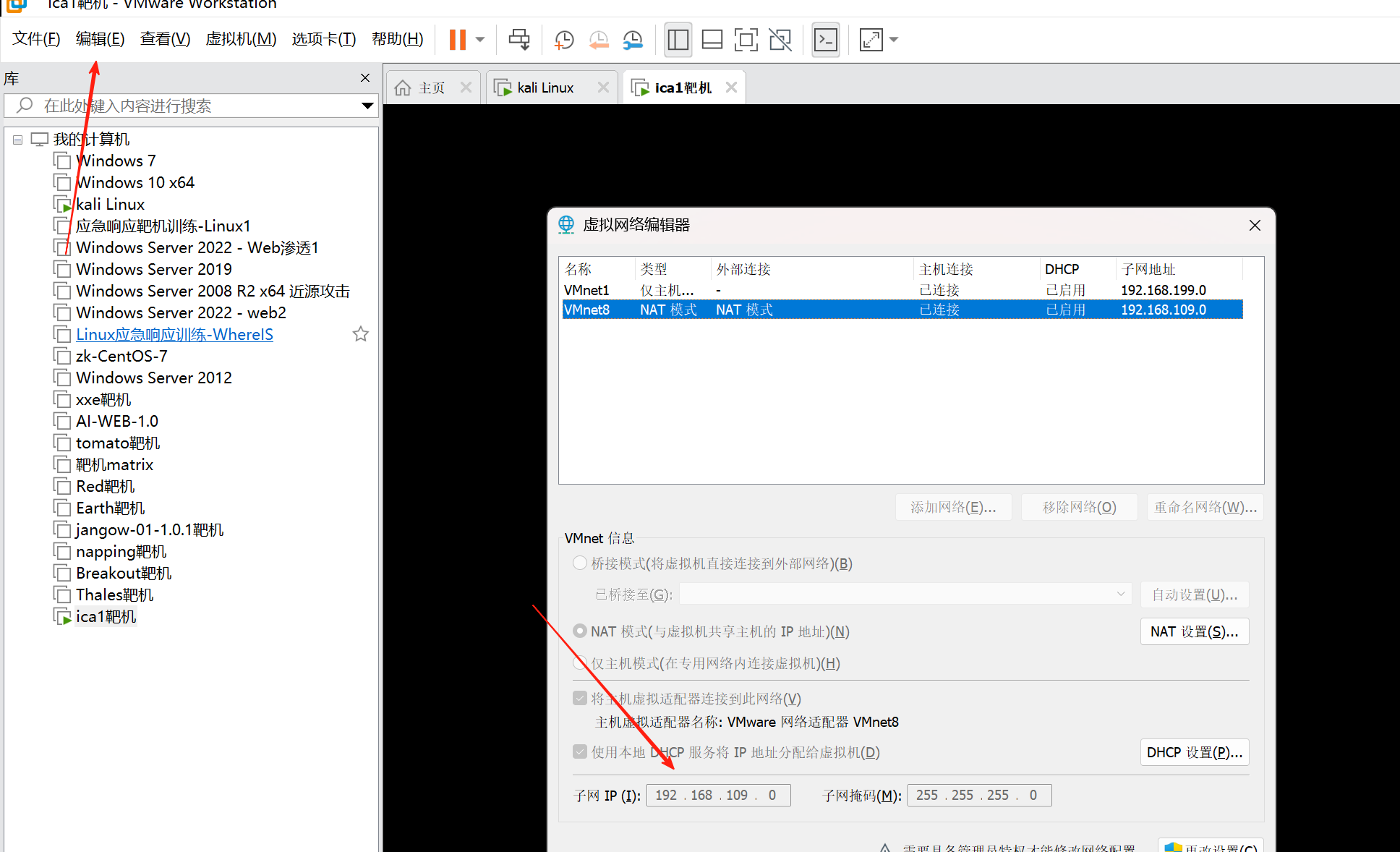Viewport: 1400px width, 852px height.
Task: Open Linux应急响应训练-WhereIS link
Action: coord(174,334)
